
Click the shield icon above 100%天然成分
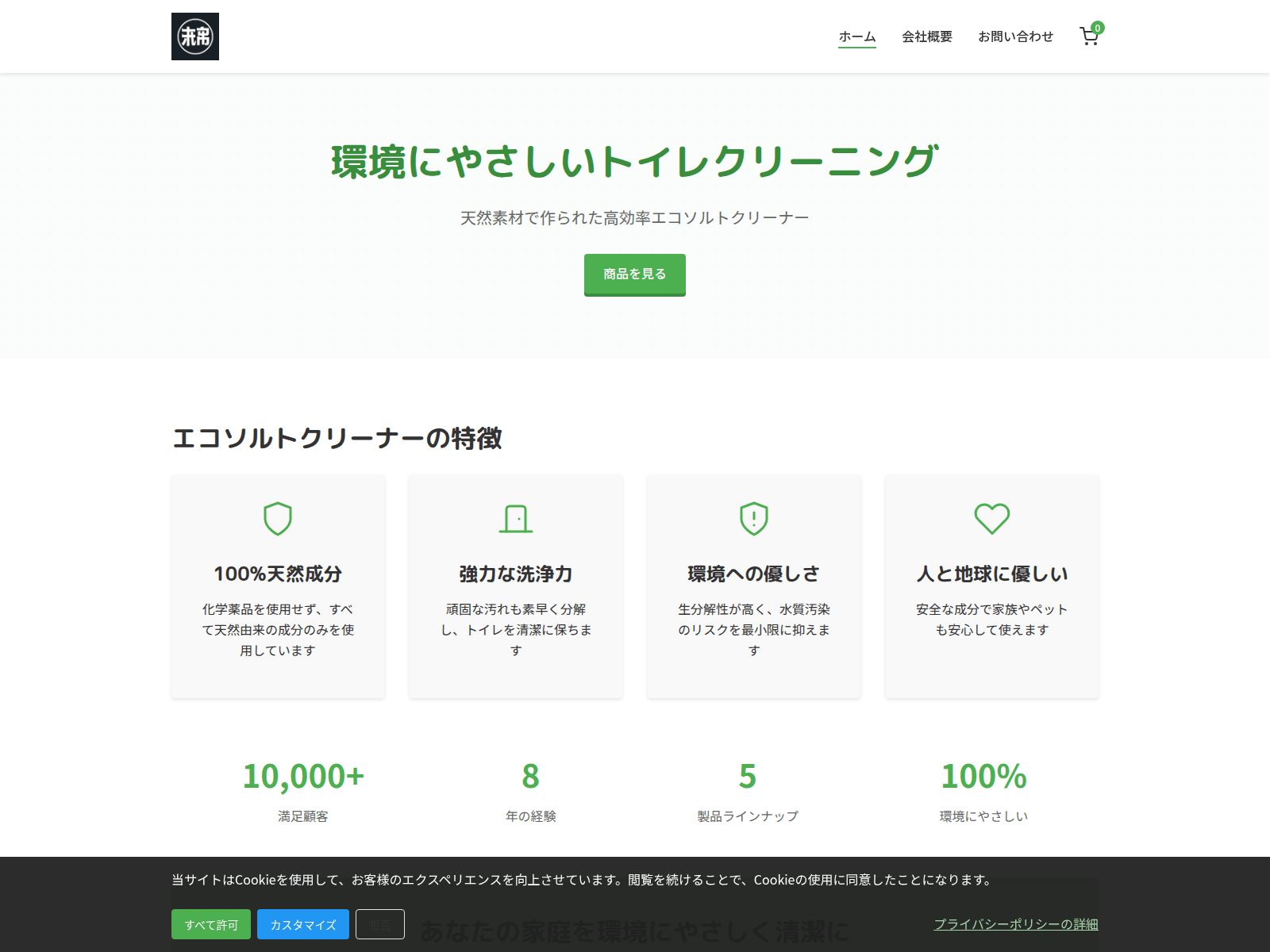(x=278, y=519)
